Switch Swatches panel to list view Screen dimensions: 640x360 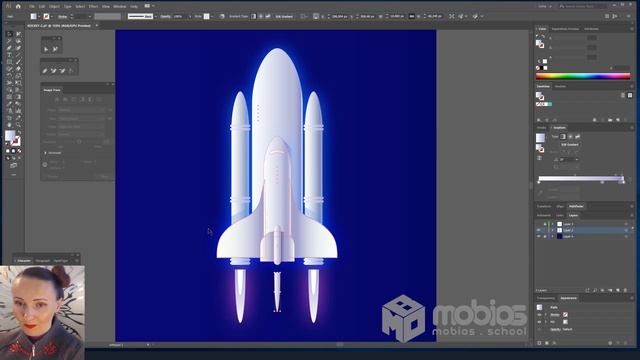[623, 95]
